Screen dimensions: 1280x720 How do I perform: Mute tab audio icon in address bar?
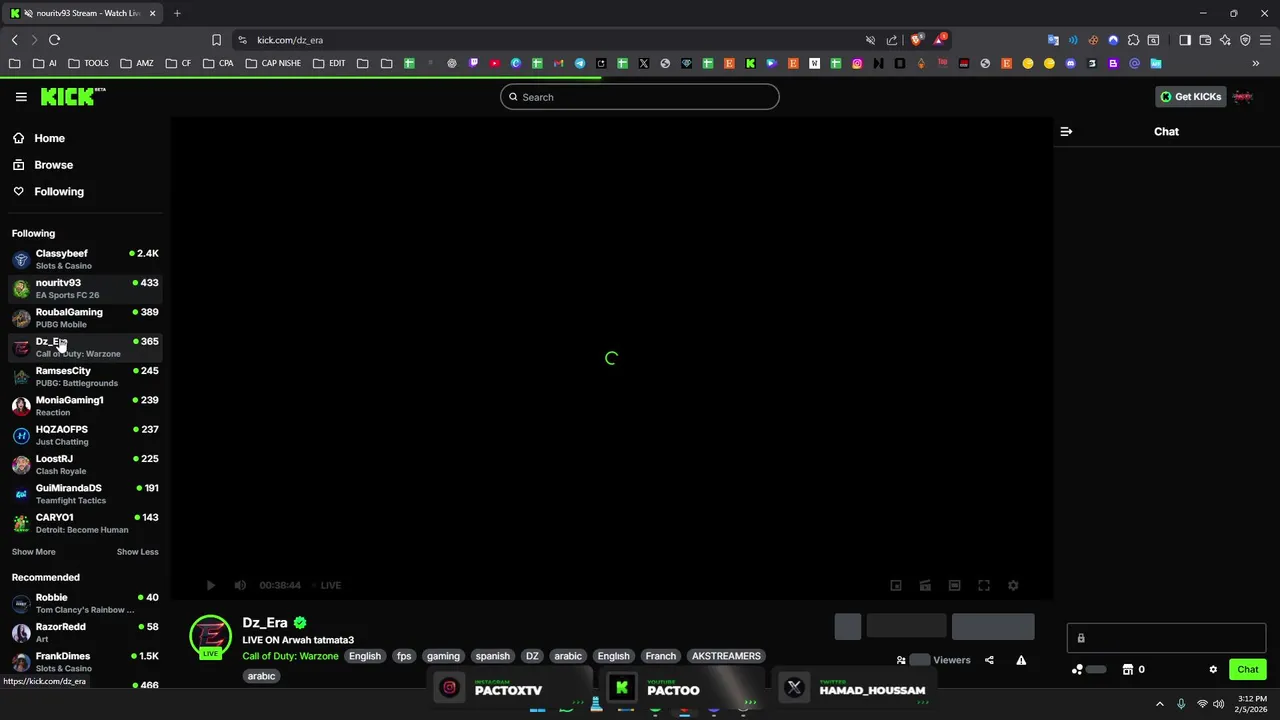(x=870, y=40)
